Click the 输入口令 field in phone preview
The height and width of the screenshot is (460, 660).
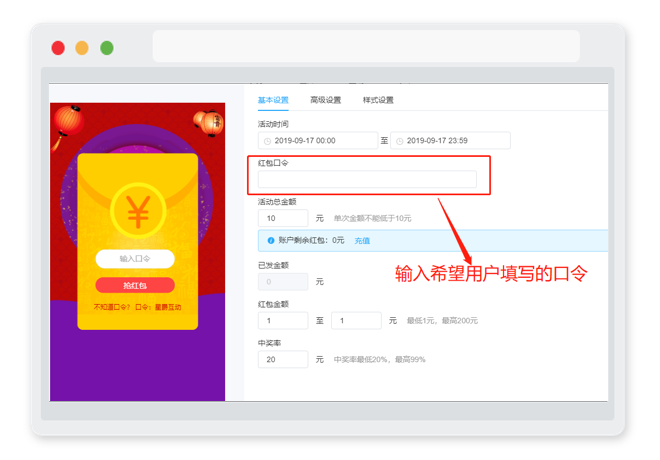135,259
